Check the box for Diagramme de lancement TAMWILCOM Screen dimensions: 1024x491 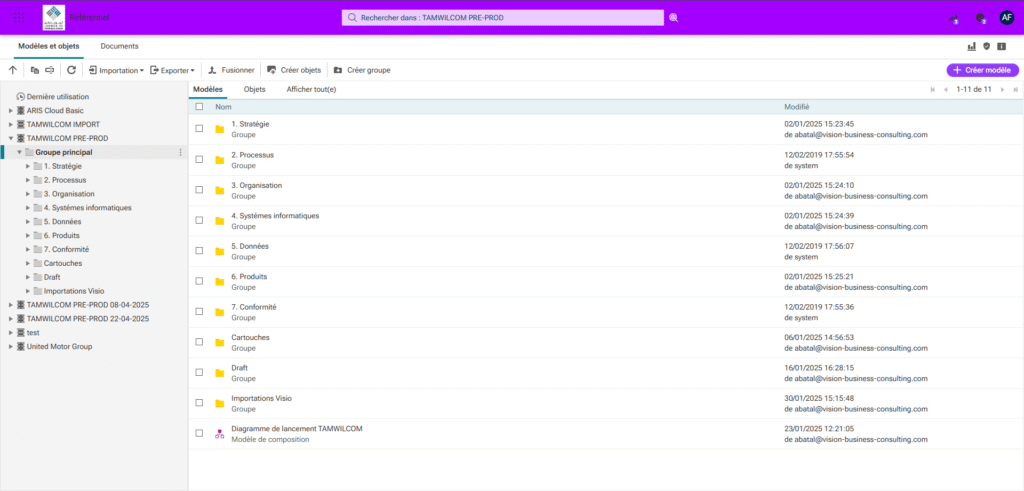click(199, 433)
